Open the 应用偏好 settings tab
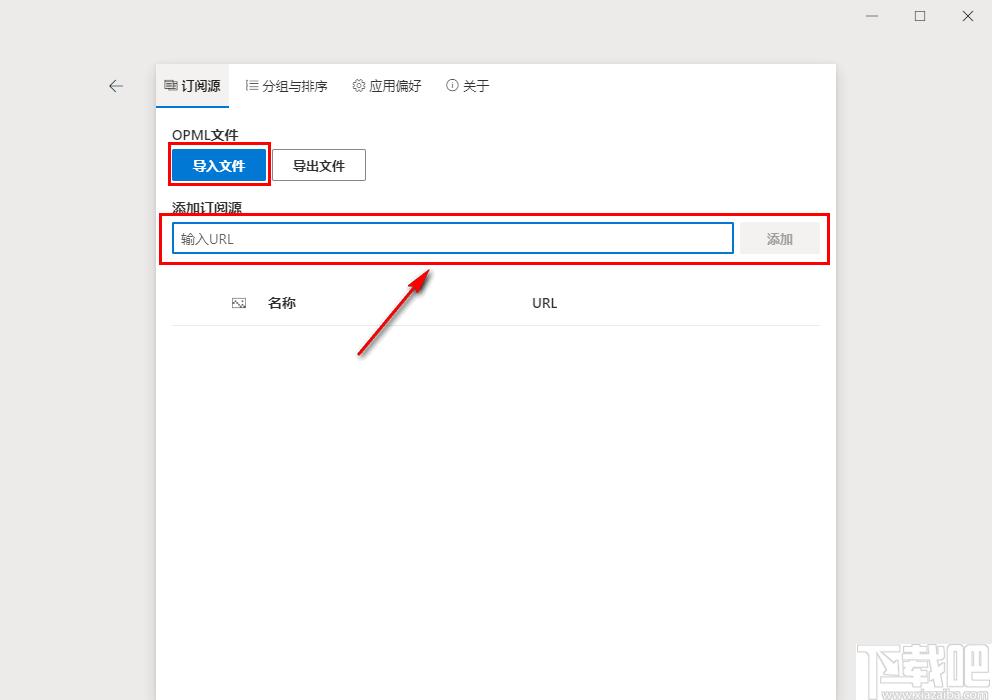 387,85
